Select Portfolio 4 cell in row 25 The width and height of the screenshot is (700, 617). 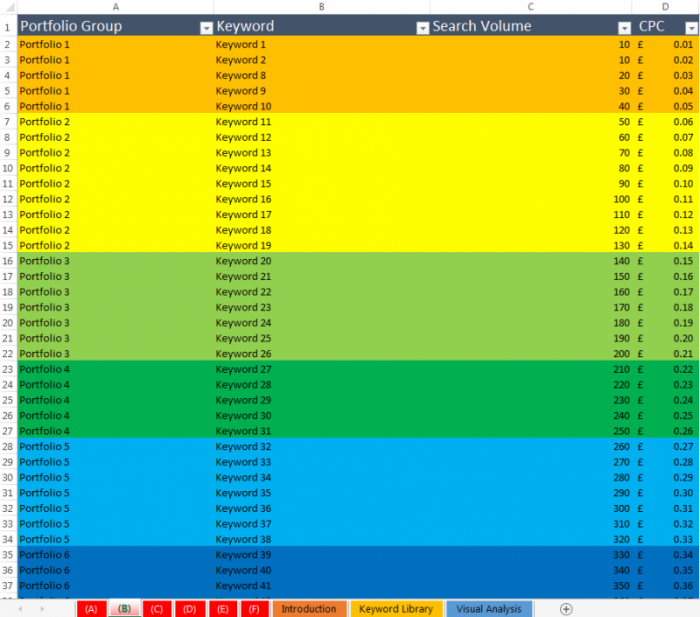click(x=116, y=400)
